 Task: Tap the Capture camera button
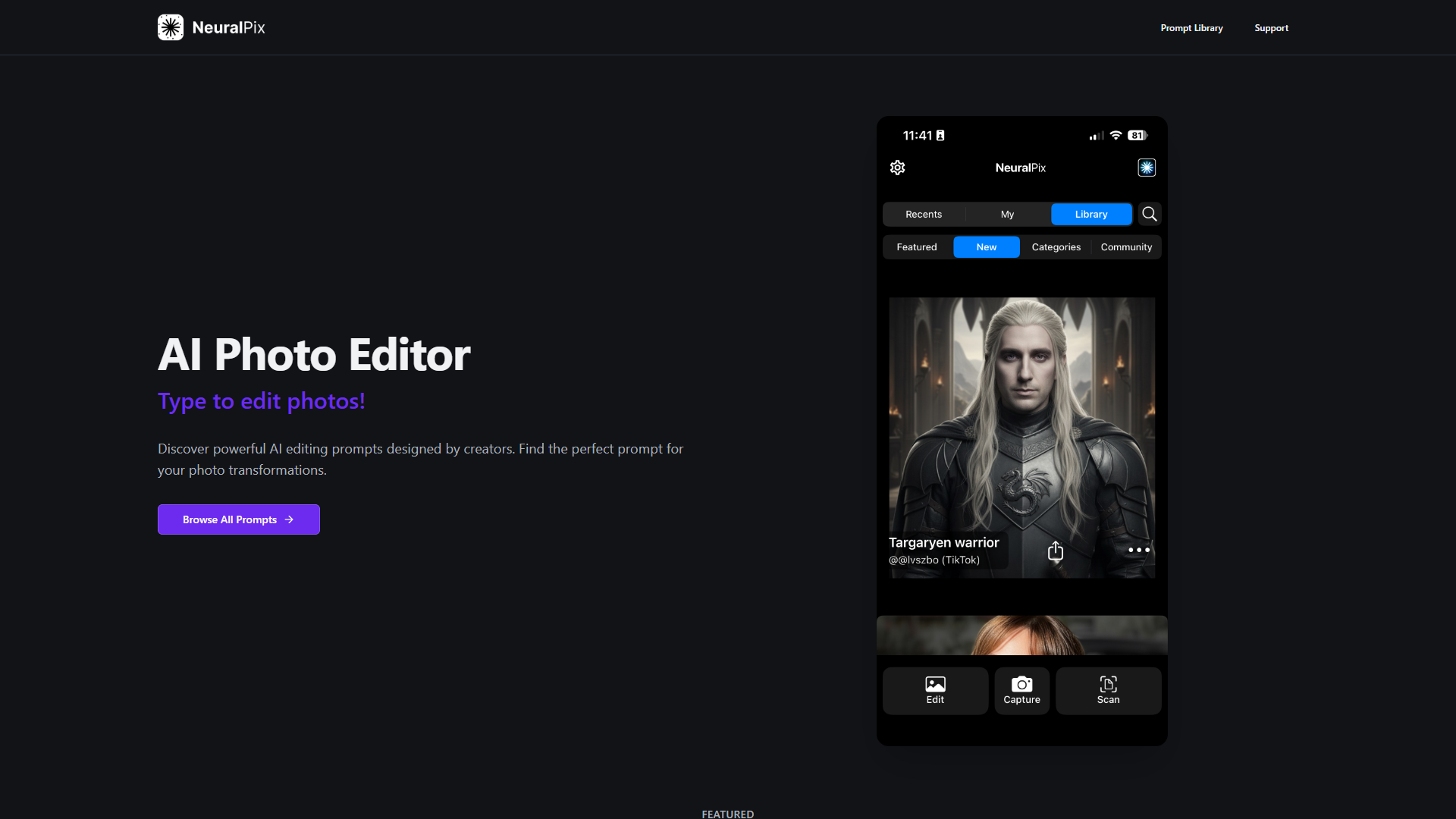[x=1021, y=691]
